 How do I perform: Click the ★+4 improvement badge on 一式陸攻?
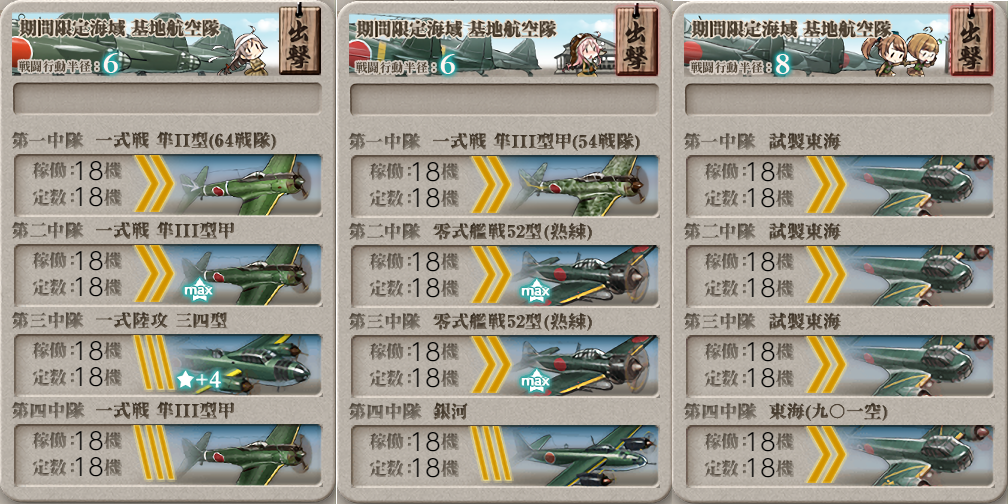(199, 381)
